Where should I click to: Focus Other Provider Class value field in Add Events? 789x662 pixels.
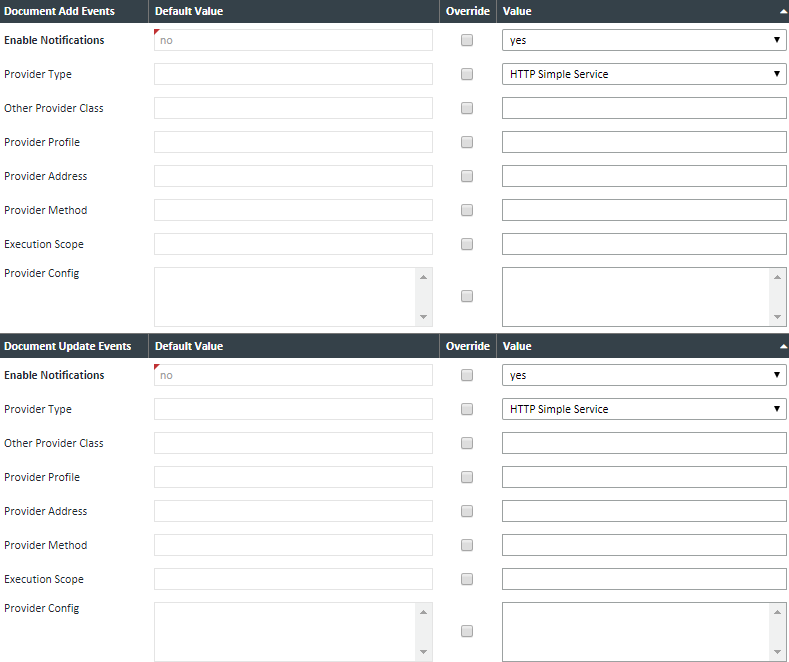643,108
